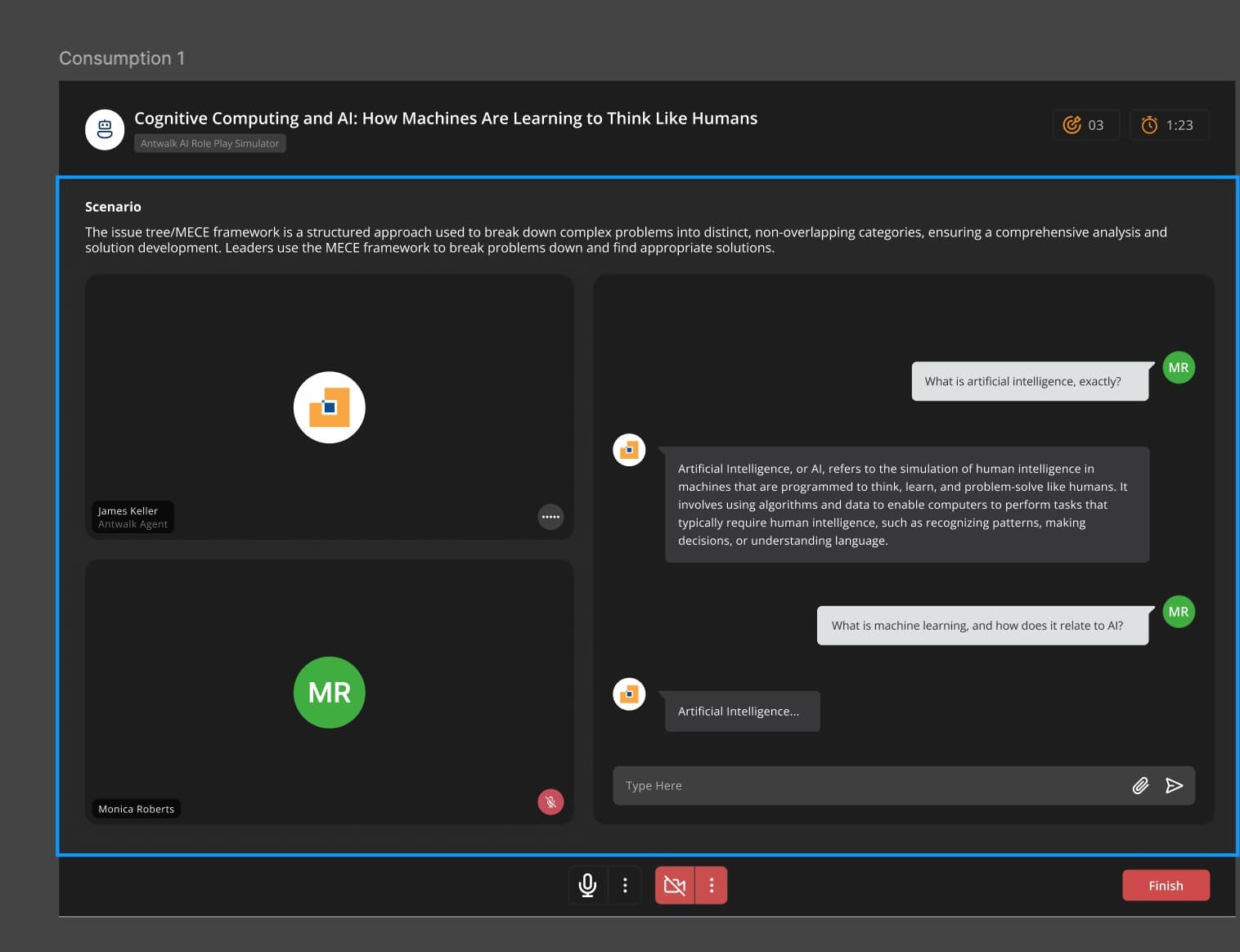
Task: Click the robot simulator icon in the header
Action: coord(105,128)
